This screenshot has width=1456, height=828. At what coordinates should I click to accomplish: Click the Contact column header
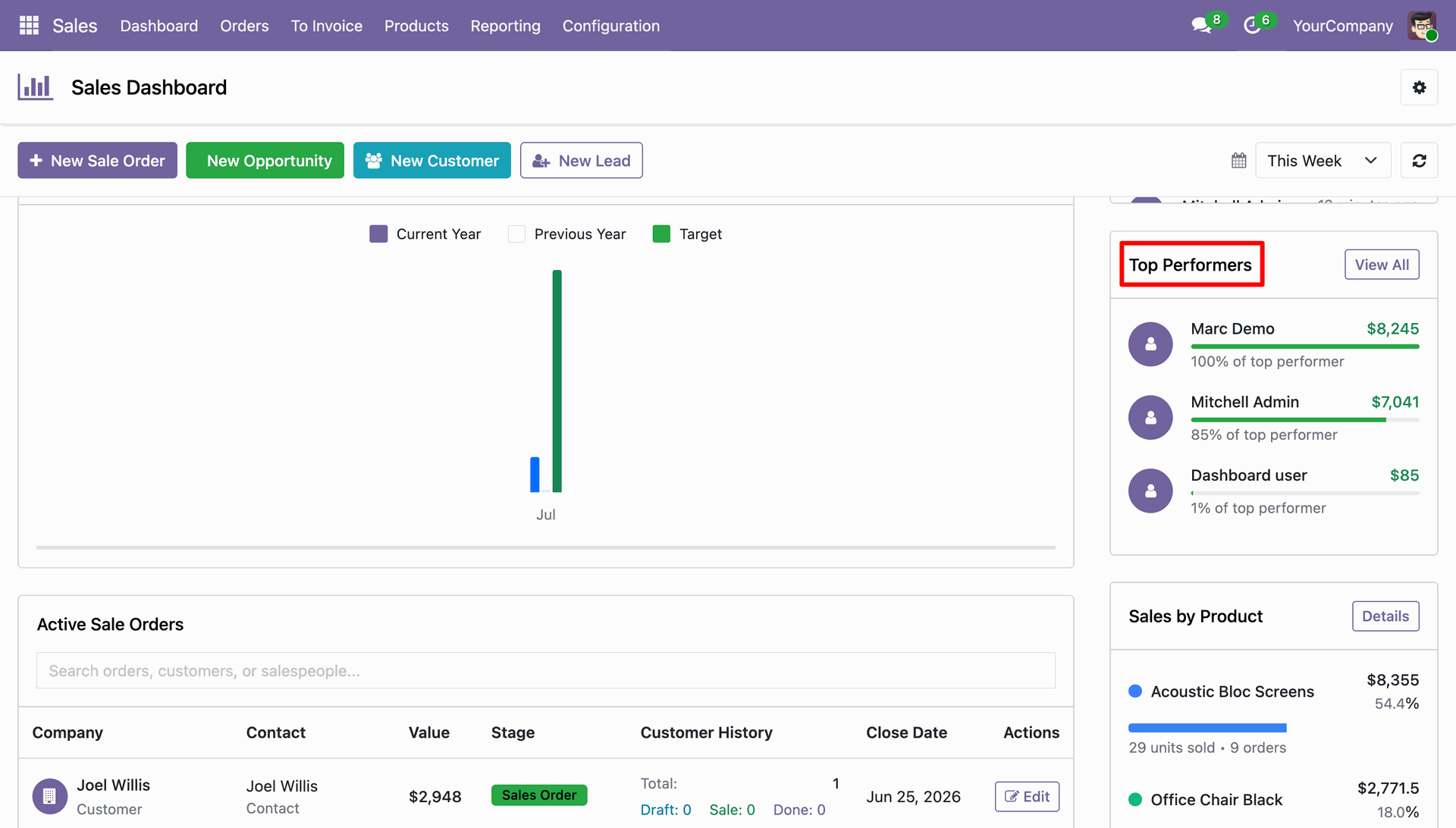point(276,732)
